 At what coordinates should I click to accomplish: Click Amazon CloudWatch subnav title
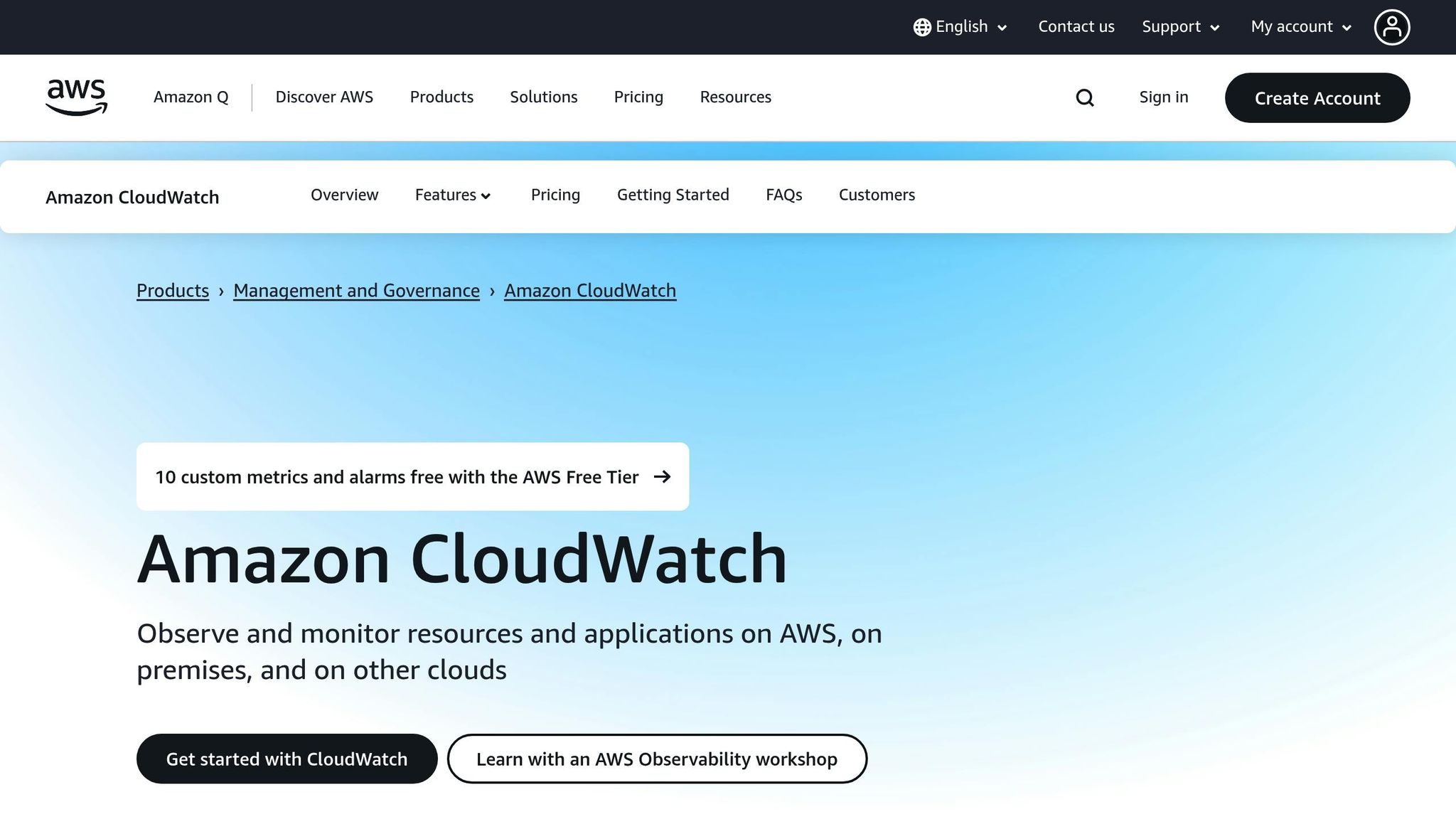pyautogui.click(x=132, y=197)
